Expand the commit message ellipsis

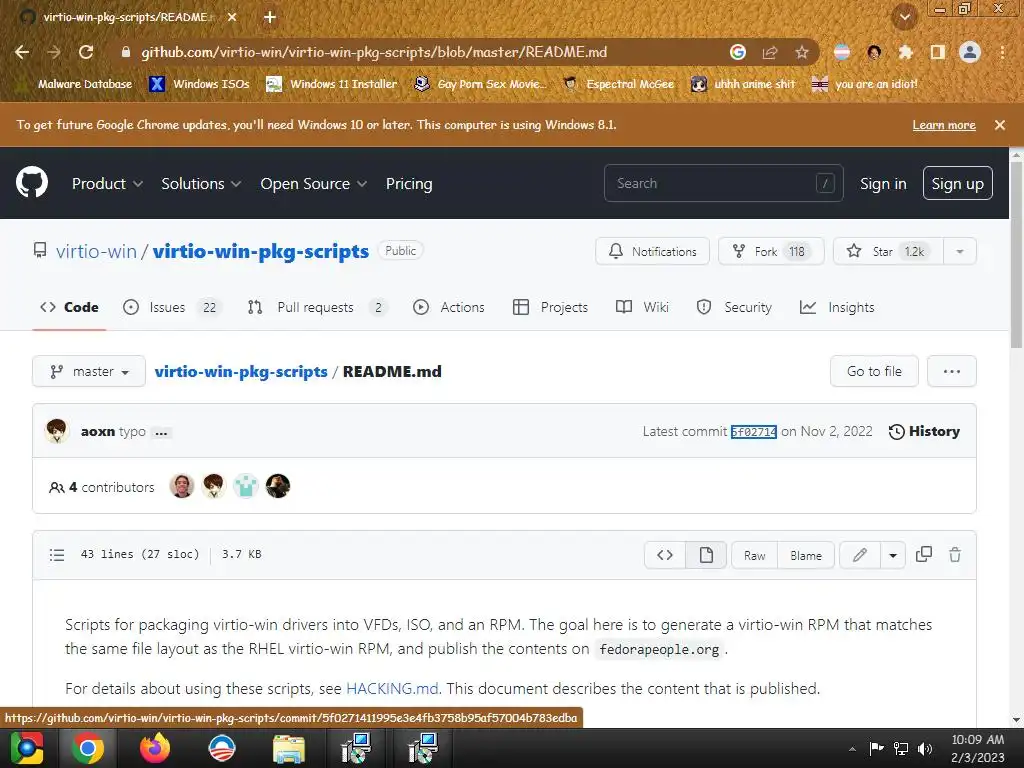click(x=161, y=432)
